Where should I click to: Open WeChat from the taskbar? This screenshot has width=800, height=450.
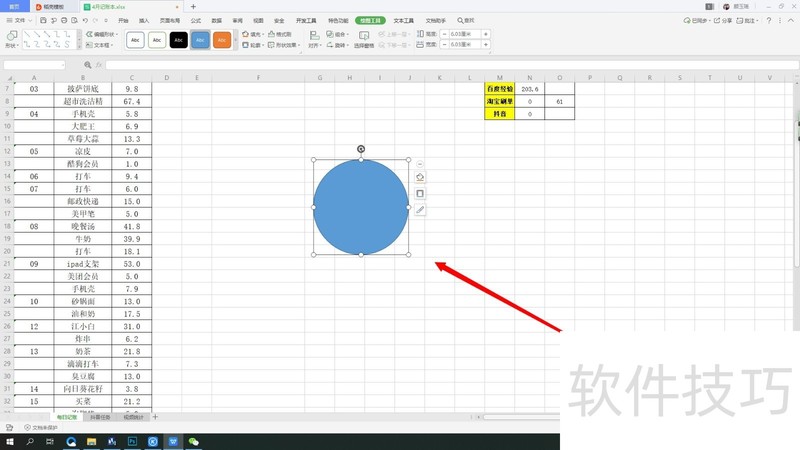pos(193,442)
